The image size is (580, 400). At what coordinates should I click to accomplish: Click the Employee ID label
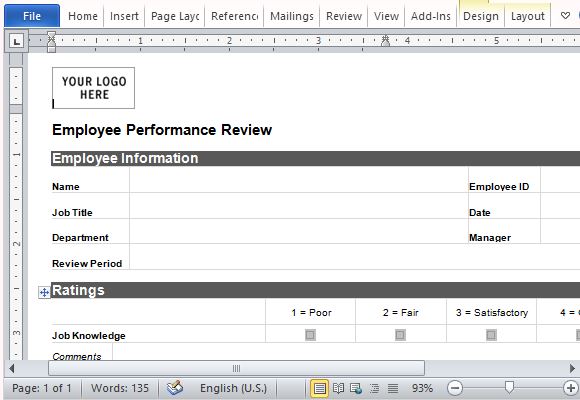(499, 186)
